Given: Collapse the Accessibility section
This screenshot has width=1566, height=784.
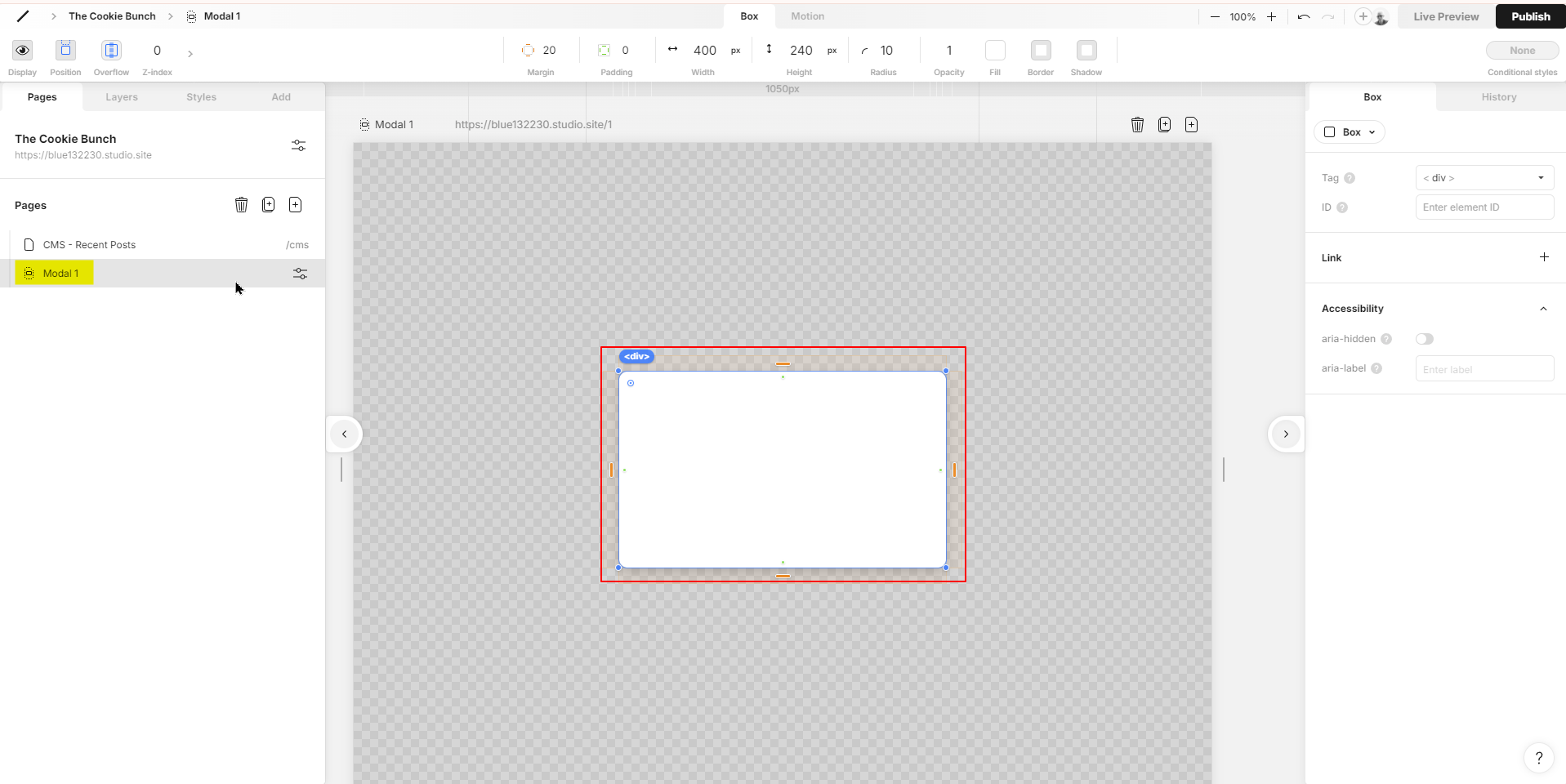Looking at the screenshot, I should click(x=1543, y=309).
